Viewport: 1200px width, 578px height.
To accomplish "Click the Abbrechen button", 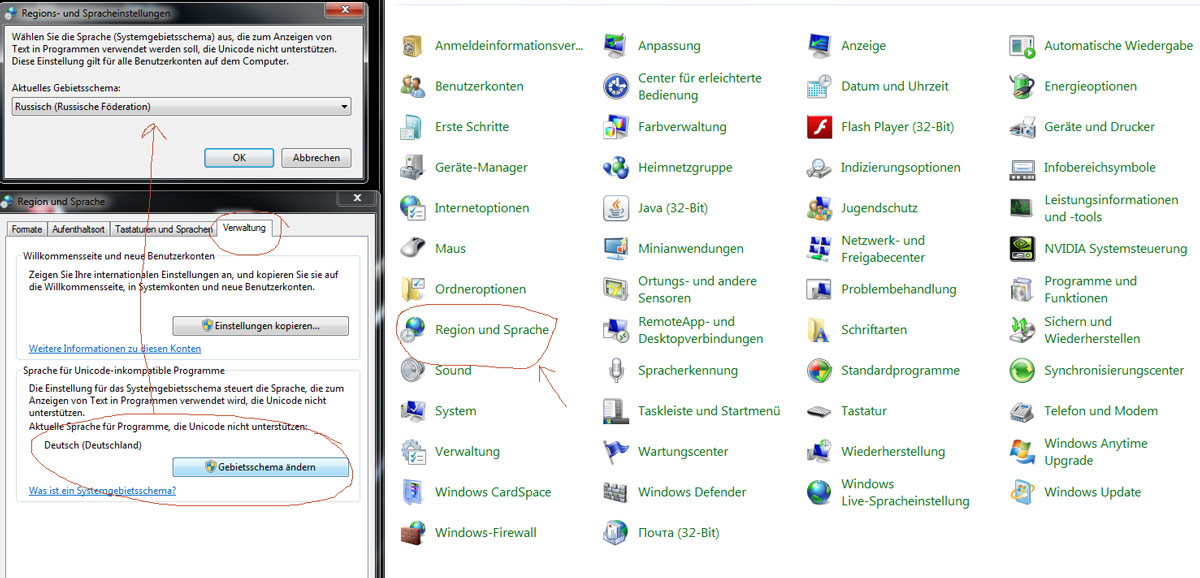I will point(316,158).
